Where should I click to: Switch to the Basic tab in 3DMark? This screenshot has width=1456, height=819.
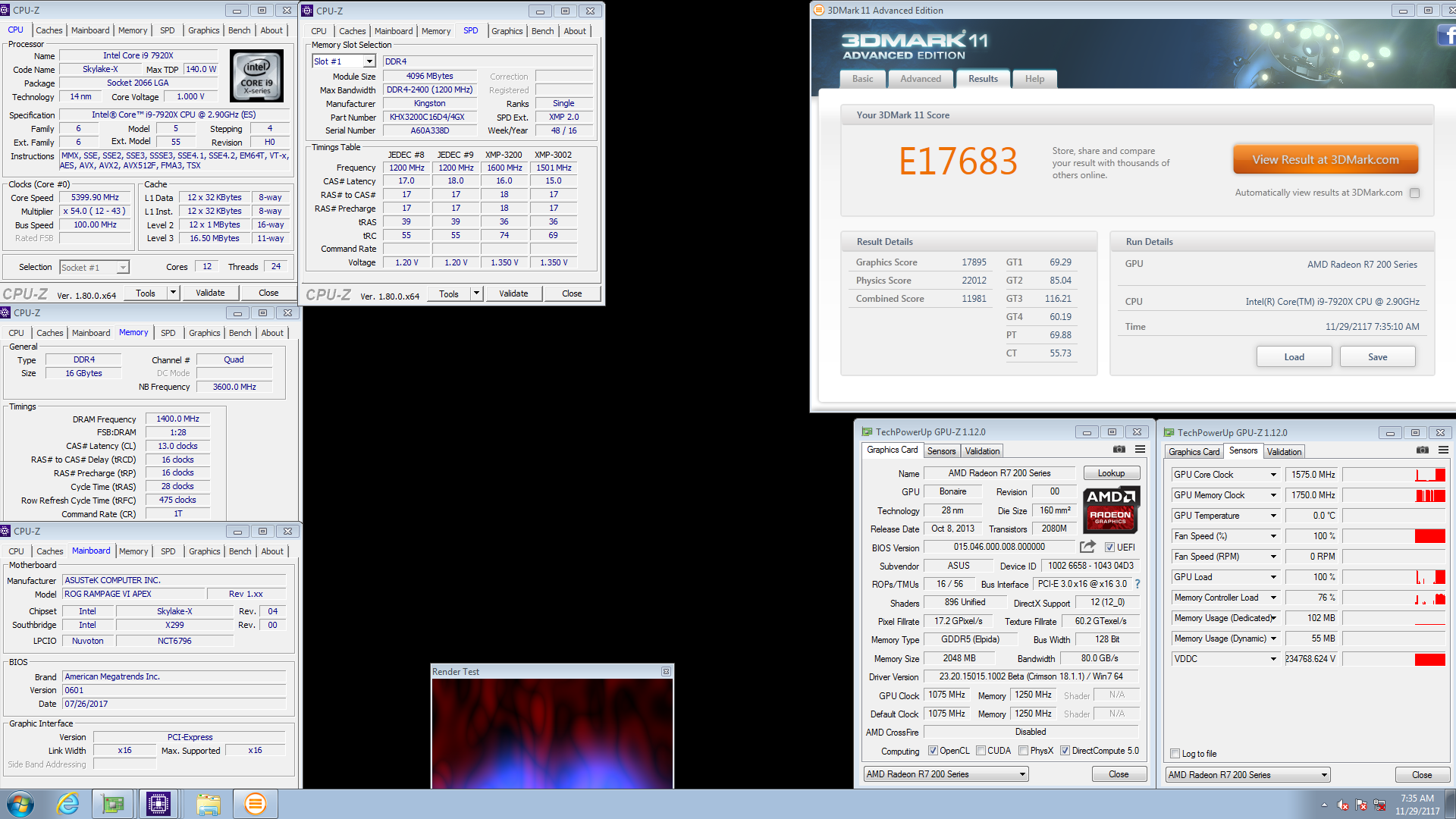click(x=862, y=79)
